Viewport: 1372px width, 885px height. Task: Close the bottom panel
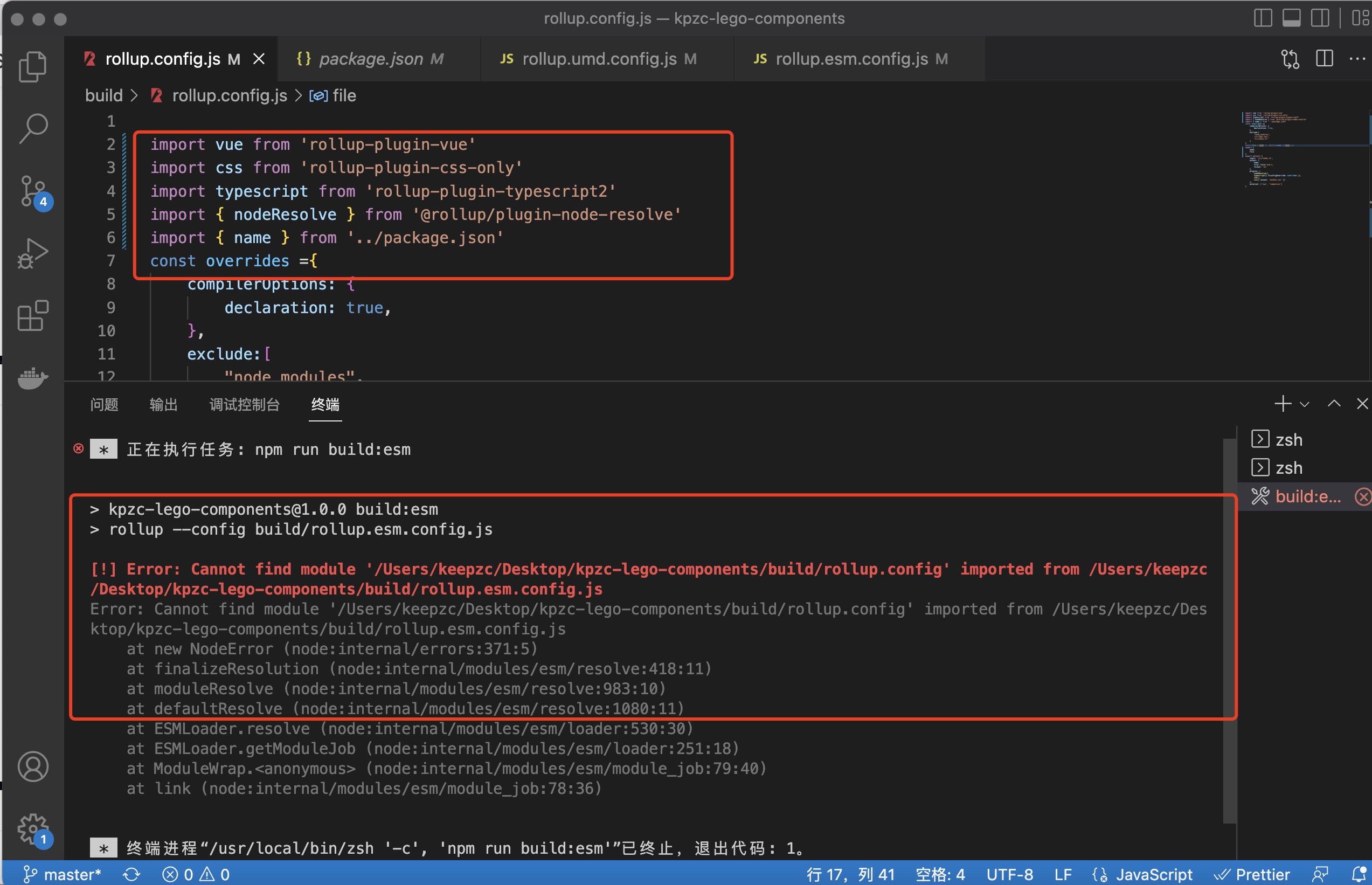coord(1362,403)
